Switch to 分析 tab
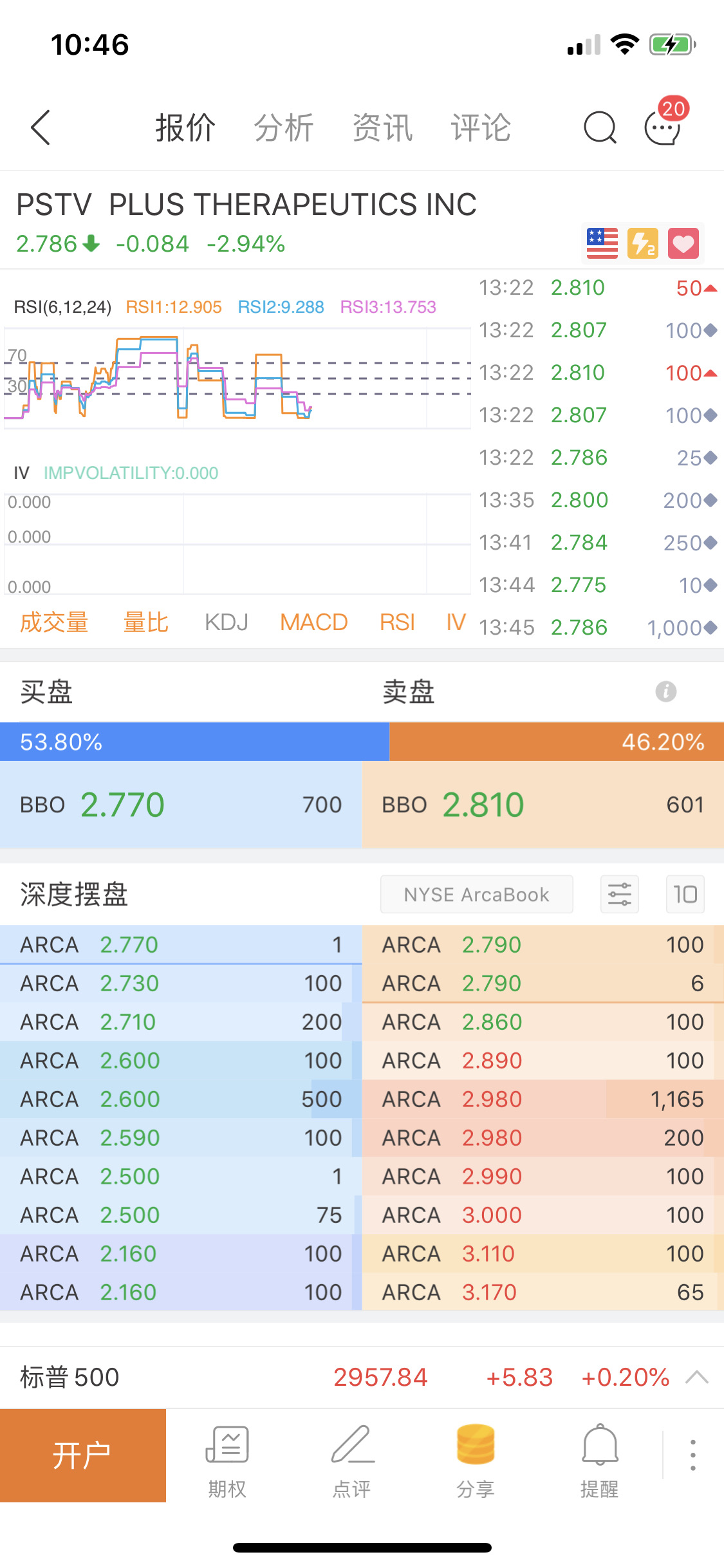The height and width of the screenshot is (1568, 724). pos(284,127)
